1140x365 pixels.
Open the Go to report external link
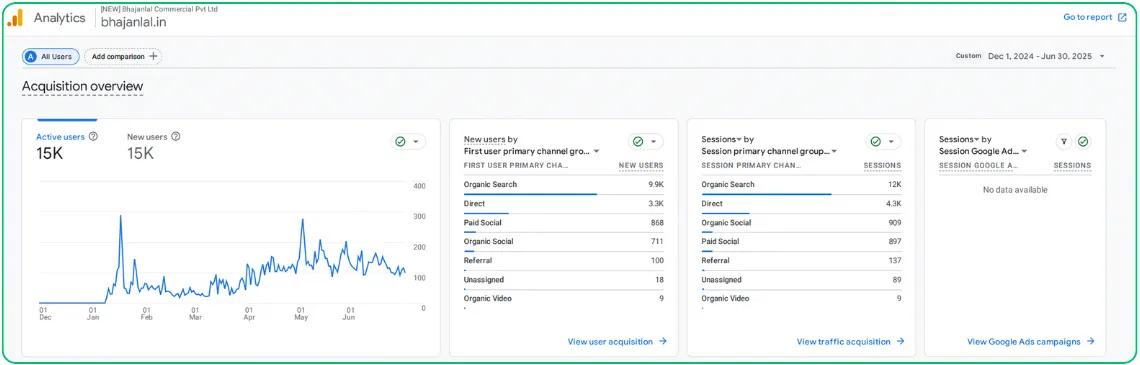tap(1095, 17)
